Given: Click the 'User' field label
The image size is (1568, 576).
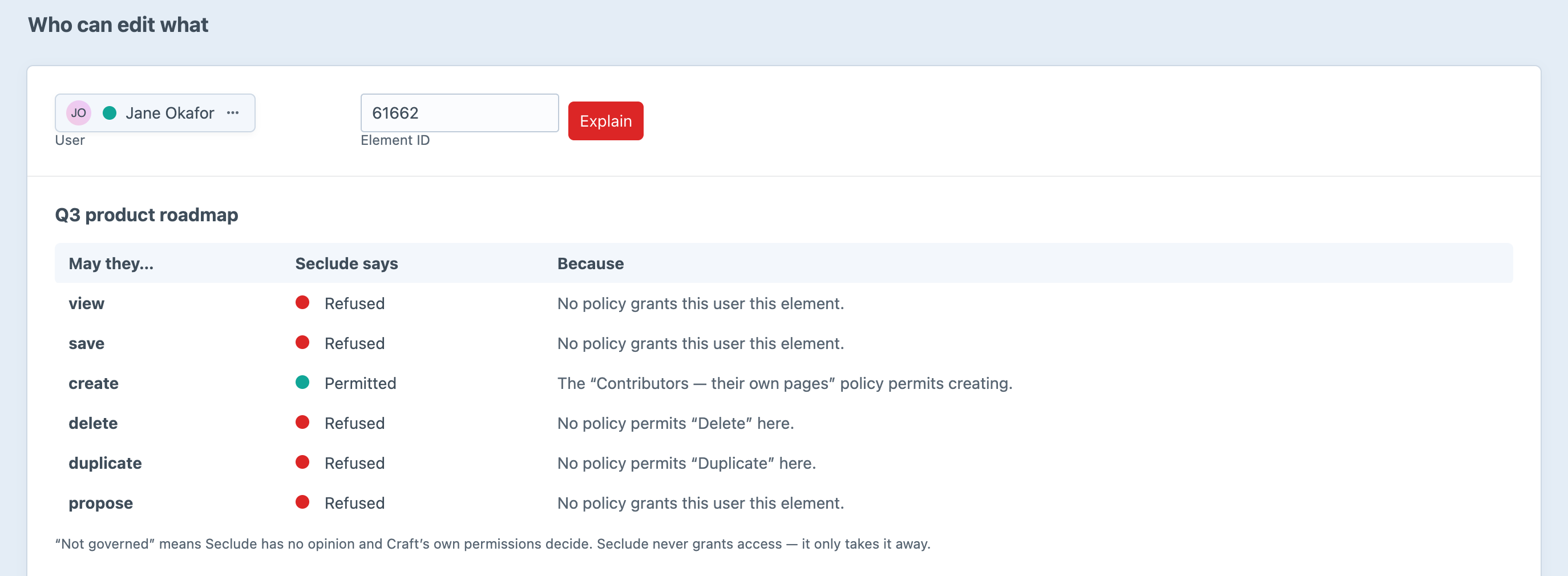Looking at the screenshot, I should pyautogui.click(x=70, y=140).
